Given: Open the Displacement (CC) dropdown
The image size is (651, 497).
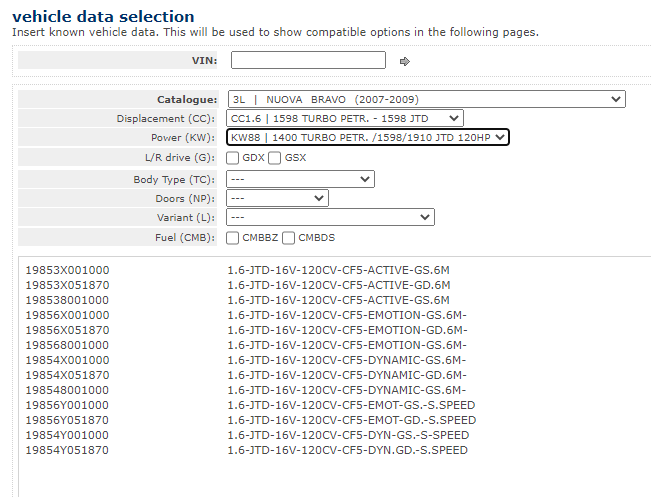Looking at the screenshot, I should click(x=345, y=118).
